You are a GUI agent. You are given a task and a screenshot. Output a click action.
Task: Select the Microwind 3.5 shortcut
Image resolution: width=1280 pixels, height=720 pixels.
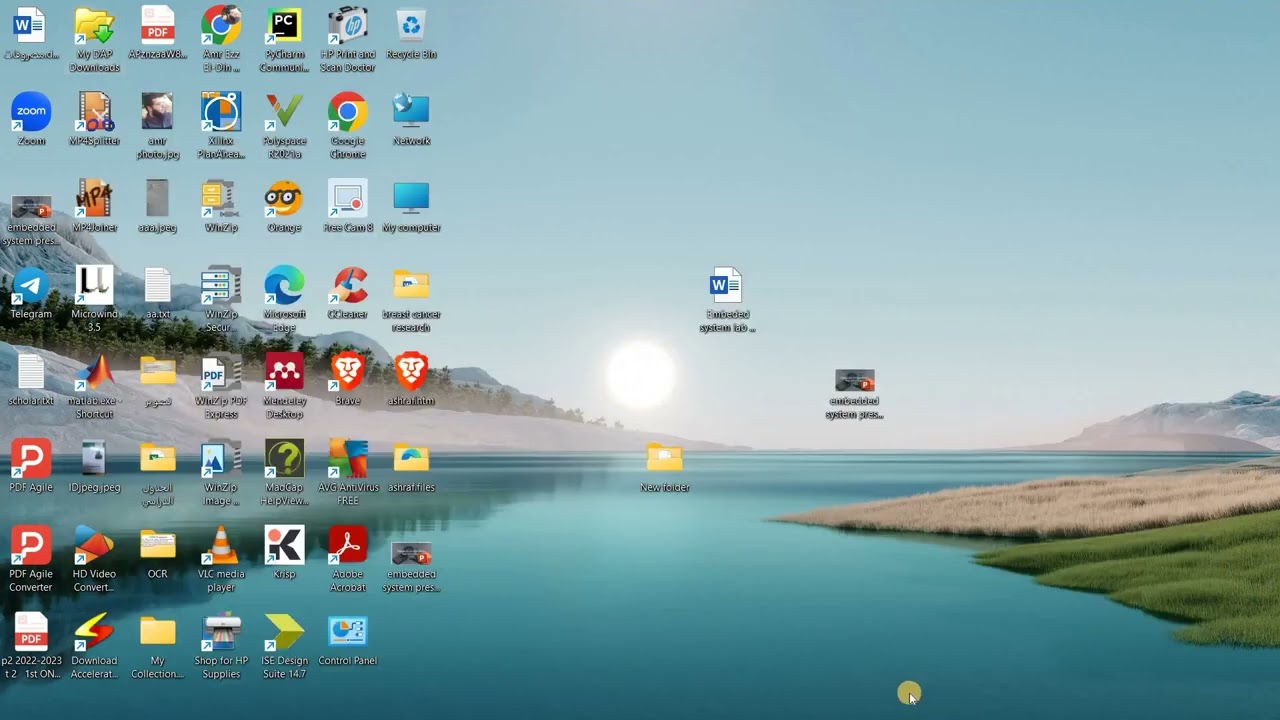coord(94,300)
